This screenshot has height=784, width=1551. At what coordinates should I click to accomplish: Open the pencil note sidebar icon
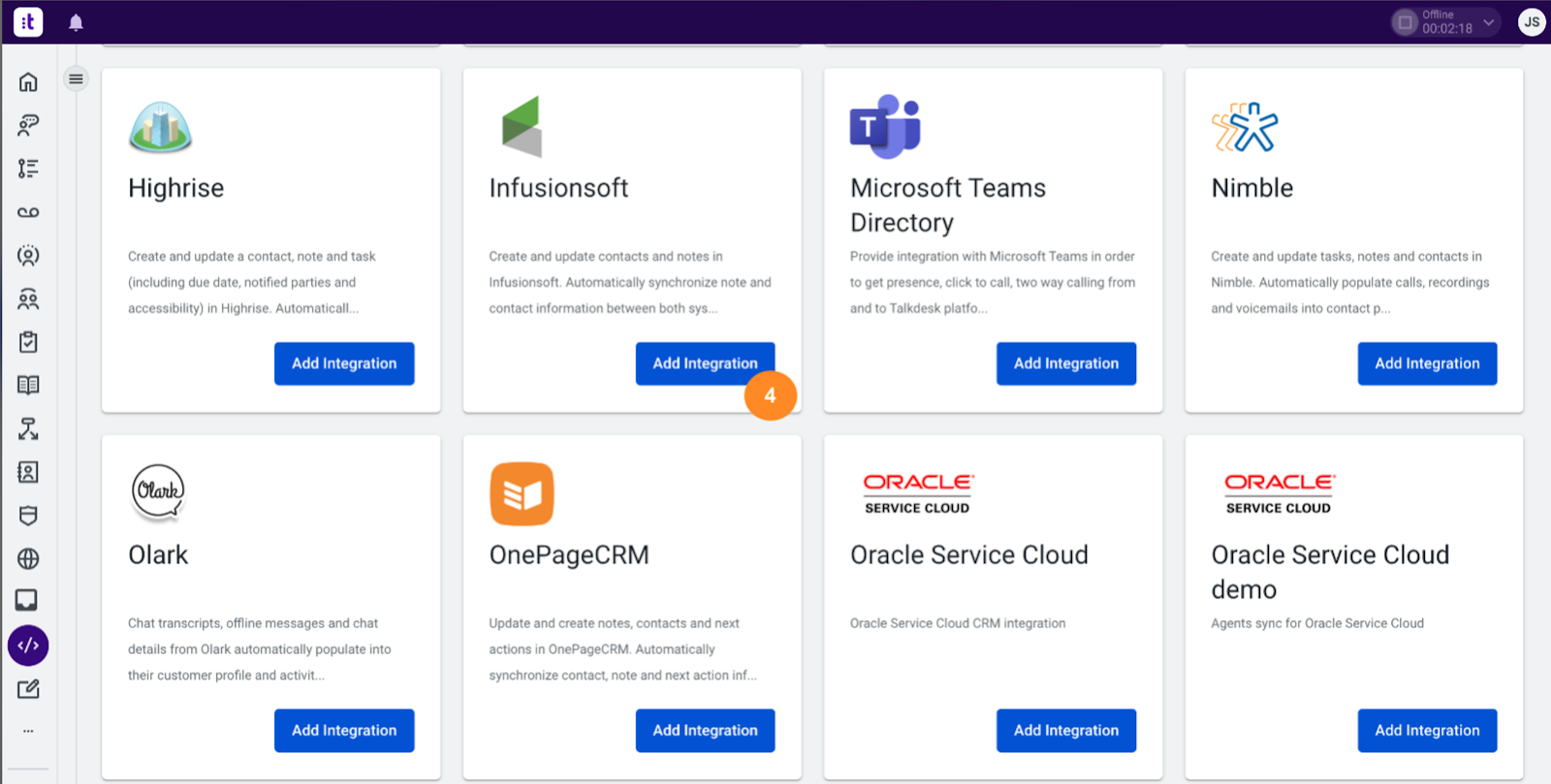(28, 689)
